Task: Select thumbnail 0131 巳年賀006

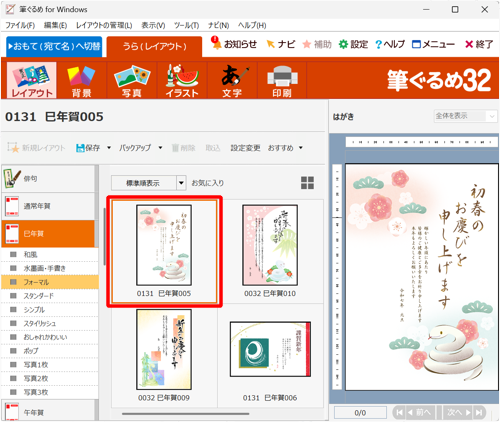Action: pos(270,355)
